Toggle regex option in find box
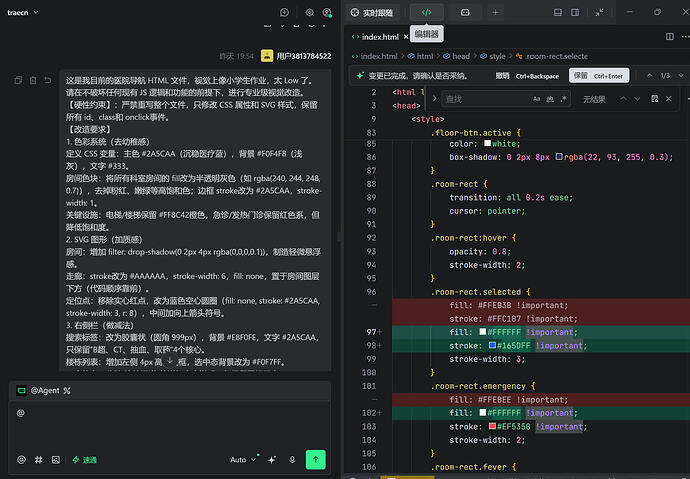The image size is (690, 479). coord(564,99)
